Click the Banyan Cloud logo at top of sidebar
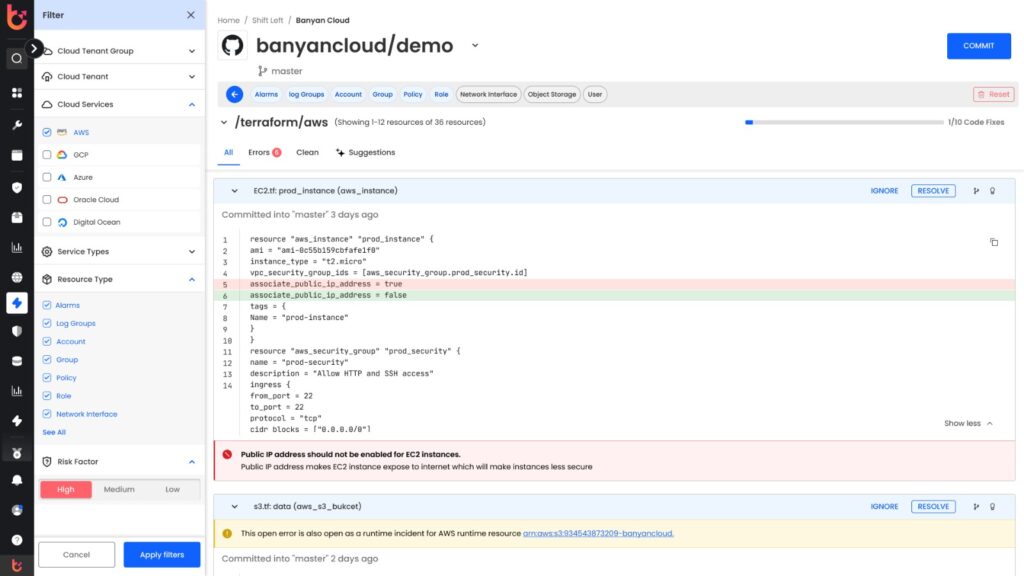 tap(16, 16)
